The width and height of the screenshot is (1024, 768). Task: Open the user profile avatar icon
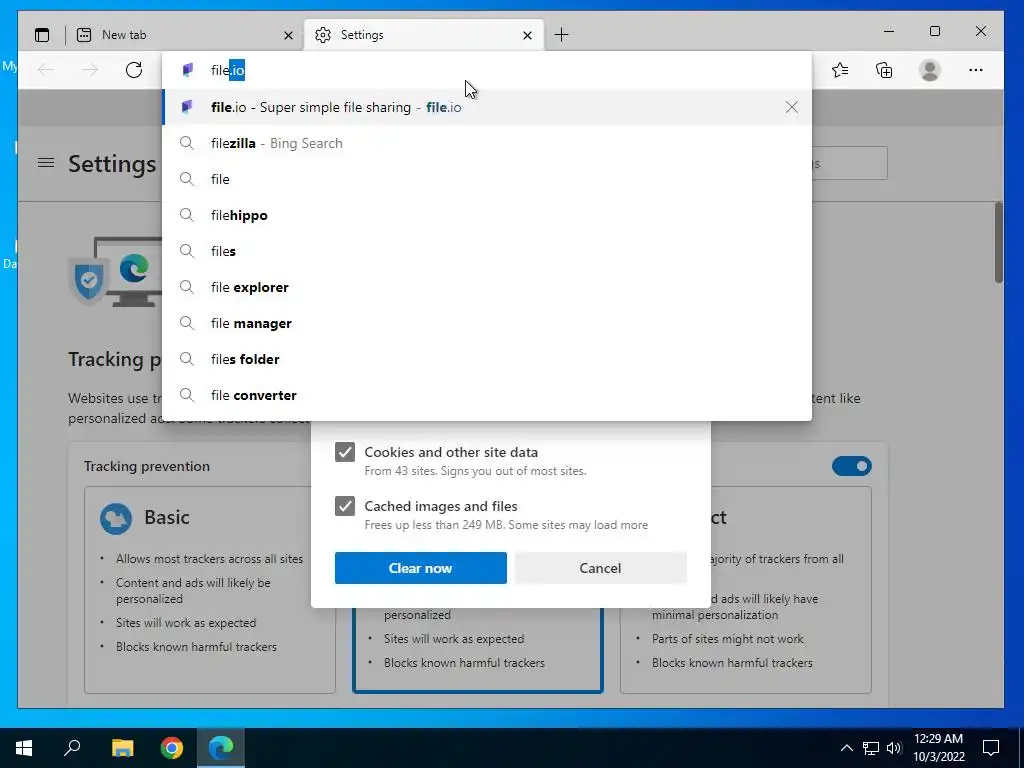point(929,70)
